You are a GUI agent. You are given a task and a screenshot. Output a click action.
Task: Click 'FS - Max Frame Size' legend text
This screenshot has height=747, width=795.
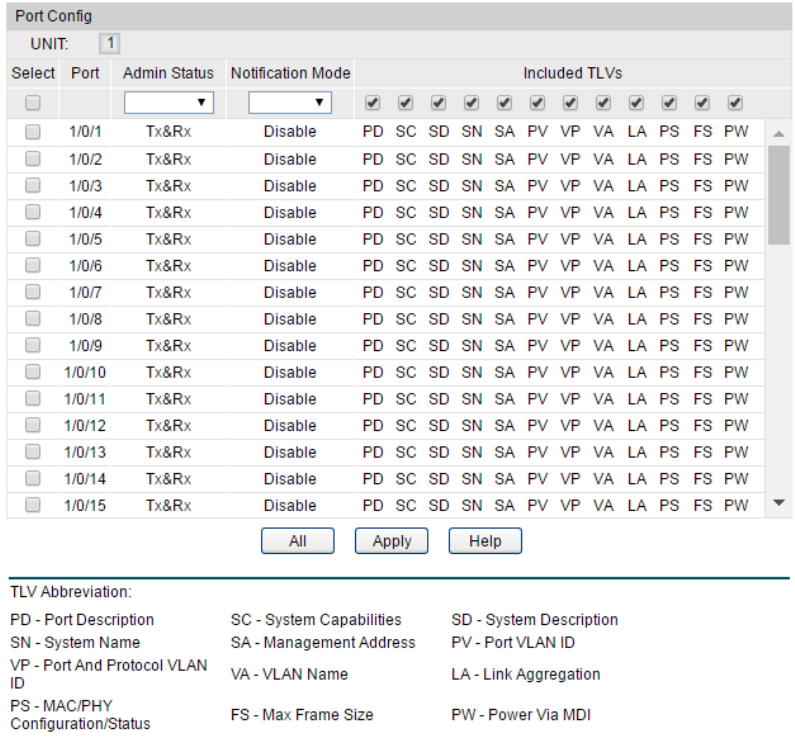point(302,715)
